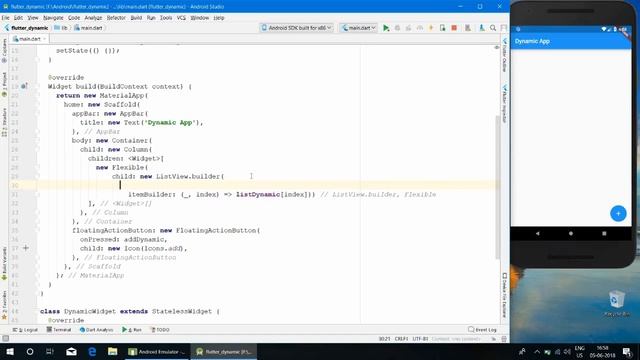Open the Analyze menu
The width and height of the screenshot is (640, 360).
[93, 18]
